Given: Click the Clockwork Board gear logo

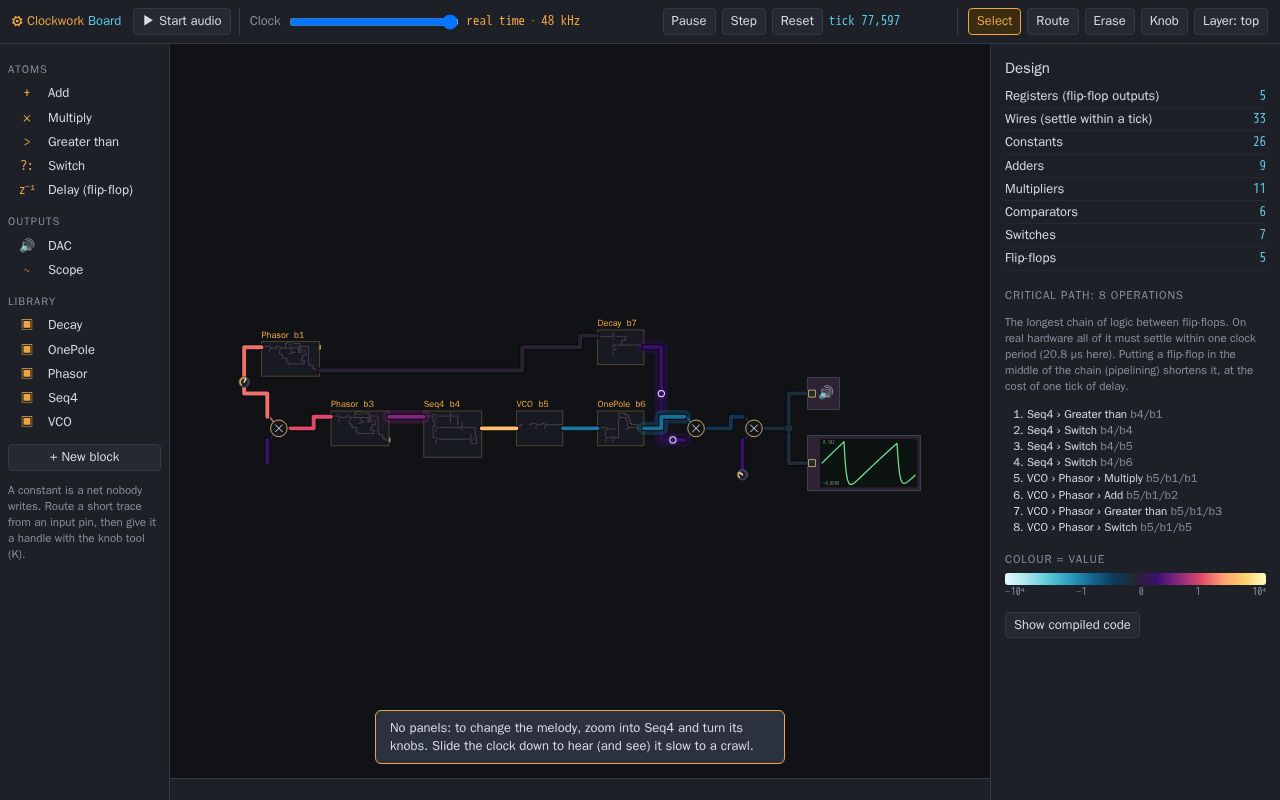Looking at the screenshot, I should tap(17, 21).
